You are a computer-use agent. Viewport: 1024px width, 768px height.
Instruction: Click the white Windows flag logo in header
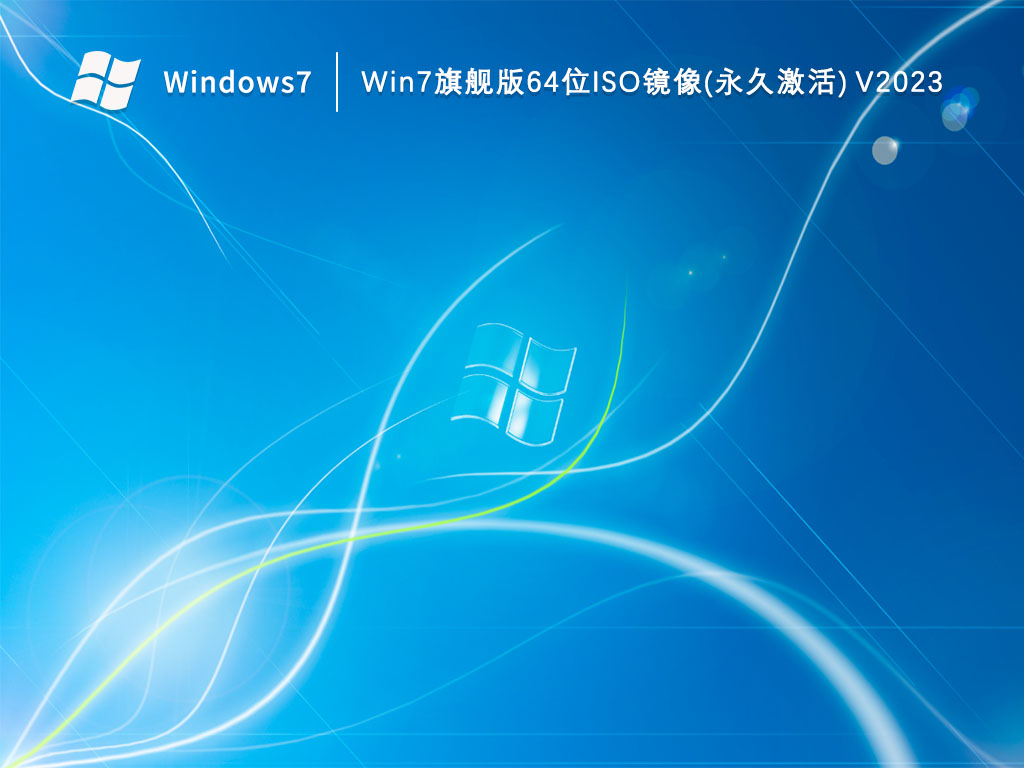click(105, 80)
